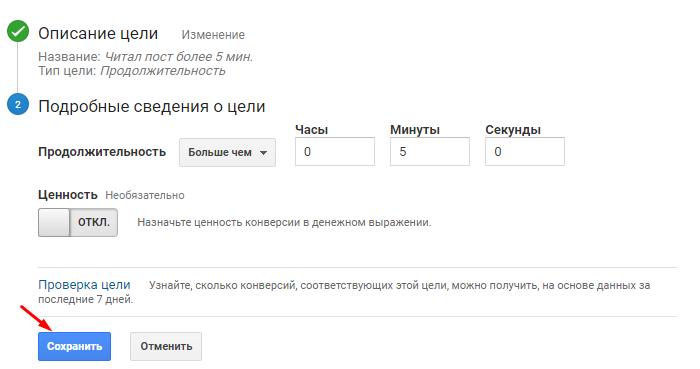Open the 'Больше чем' duration dropdown
700x369 pixels.
tap(227, 152)
